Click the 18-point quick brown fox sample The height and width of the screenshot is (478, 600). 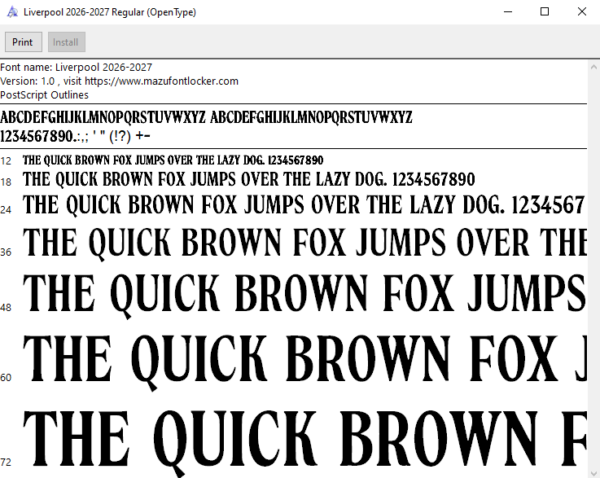(x=249, y=179)
